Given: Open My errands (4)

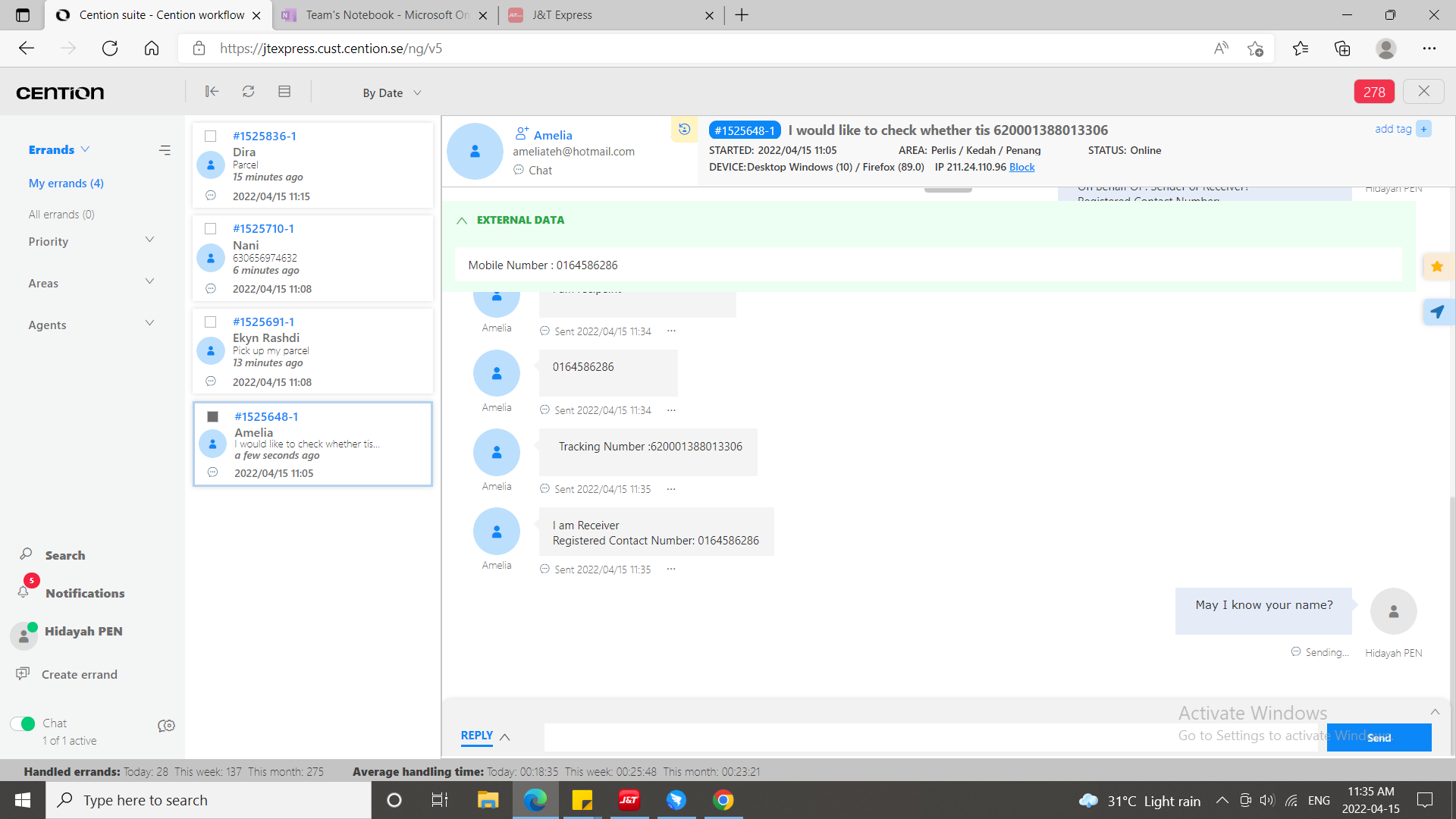Looking at the screenshot, I should coord(66,183).
